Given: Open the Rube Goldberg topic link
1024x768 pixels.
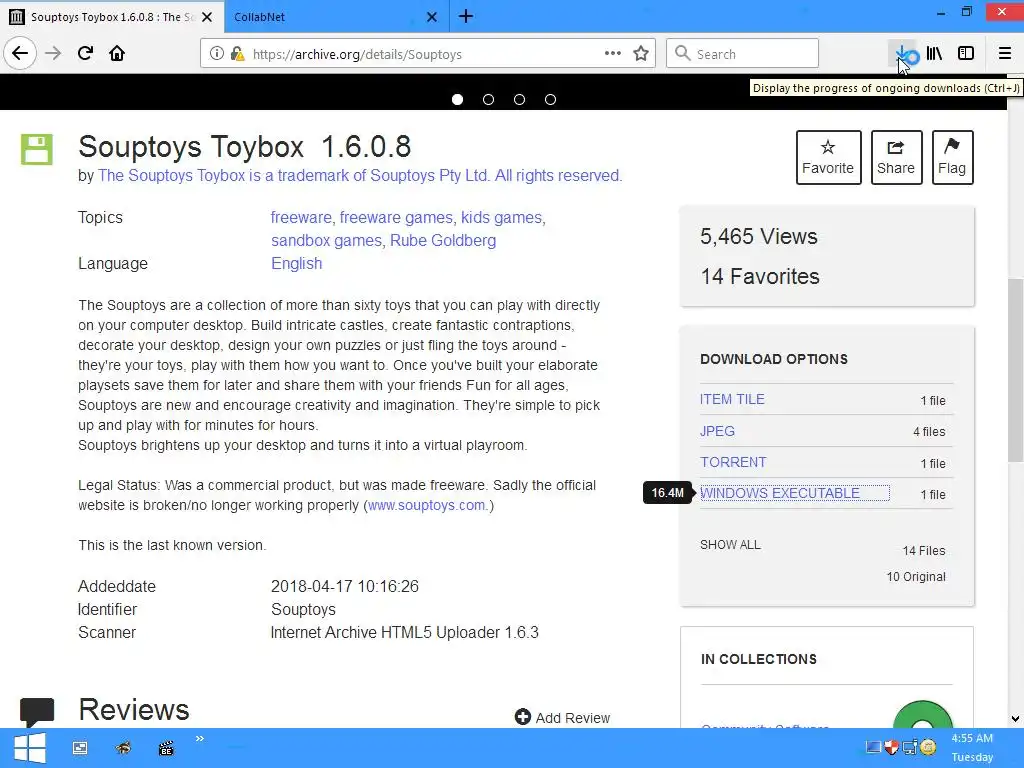Looking at the screenshot, I should [443, 240].
